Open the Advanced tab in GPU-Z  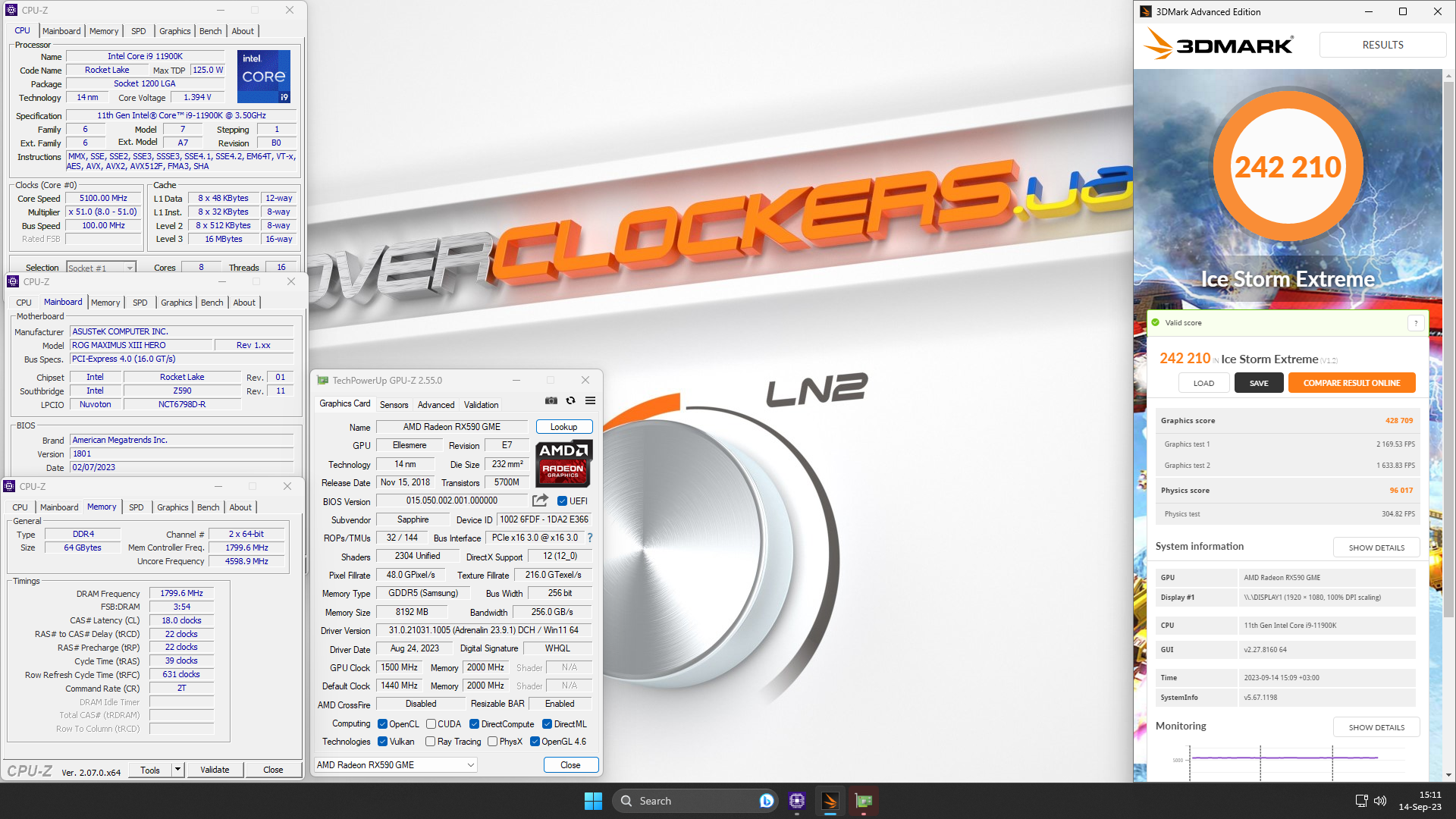[x=436, y=405]
